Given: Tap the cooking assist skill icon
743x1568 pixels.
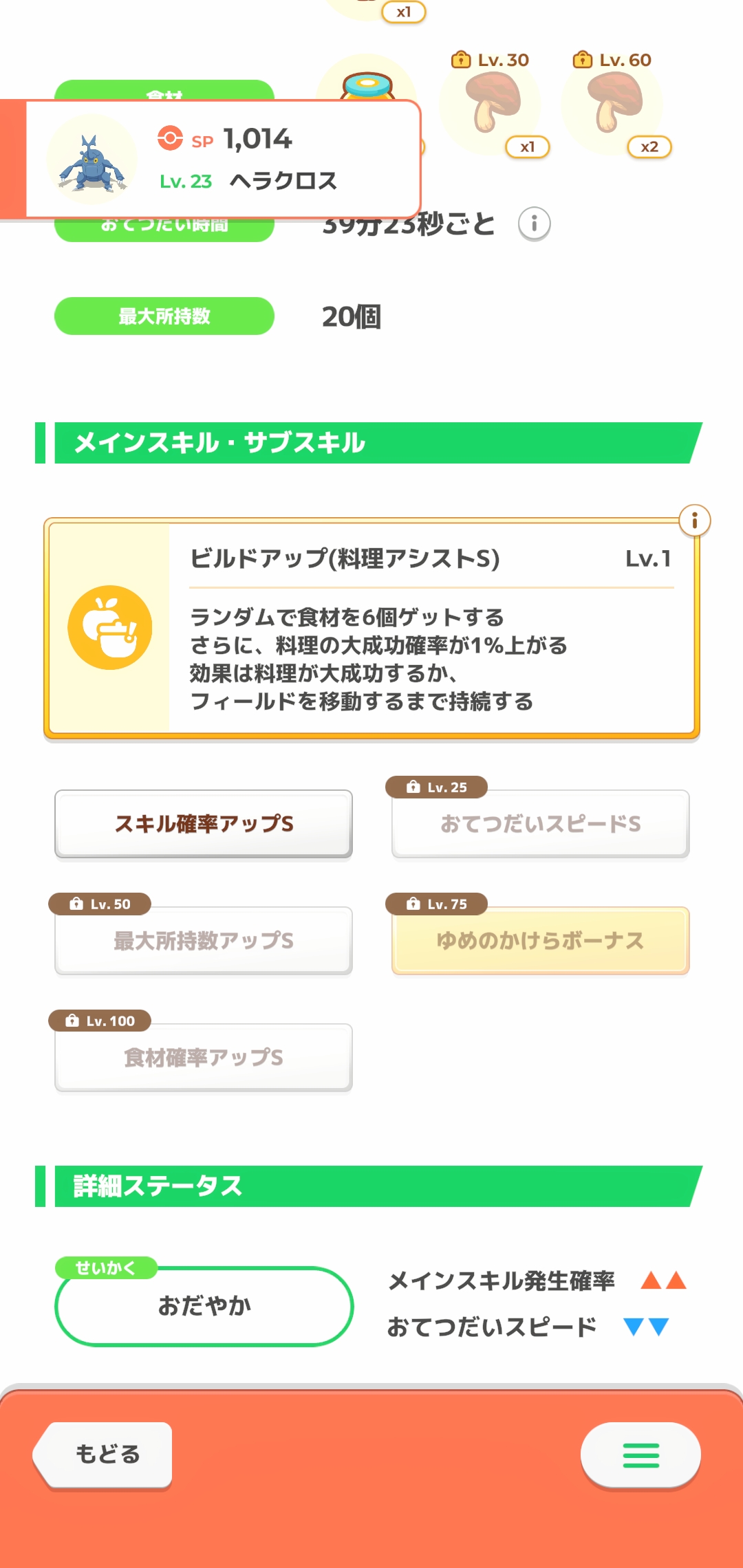Looking at the screenshot, I should tap(109, 627).
